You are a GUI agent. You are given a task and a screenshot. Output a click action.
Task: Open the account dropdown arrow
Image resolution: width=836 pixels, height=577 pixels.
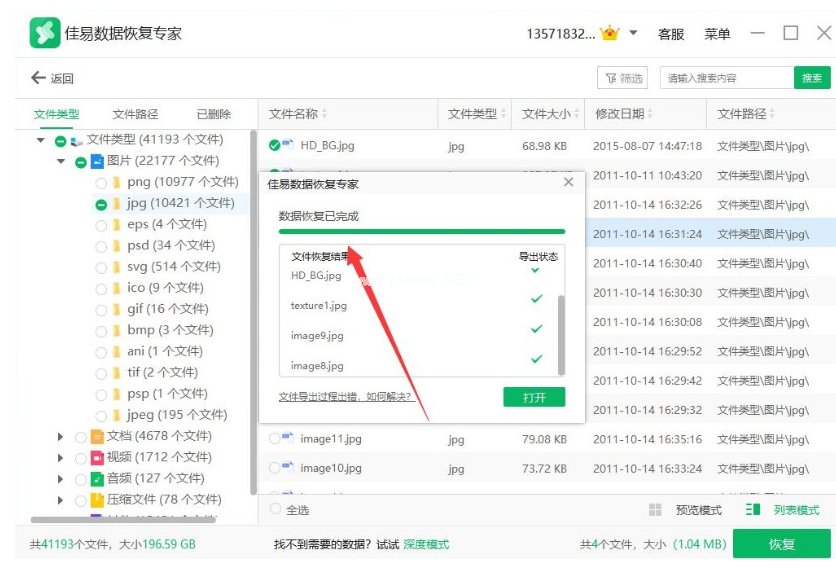[633, 33]
